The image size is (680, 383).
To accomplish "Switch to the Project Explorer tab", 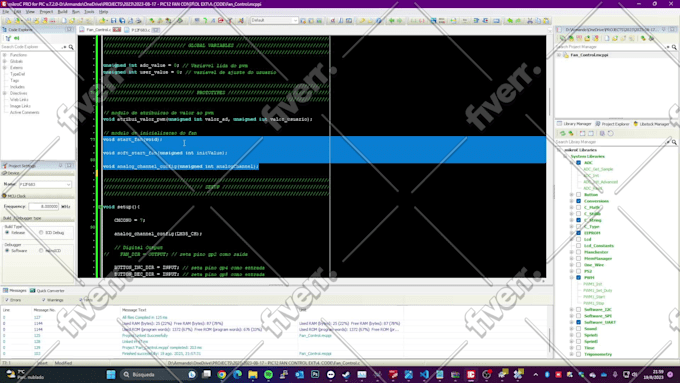I will click(612, 124).
